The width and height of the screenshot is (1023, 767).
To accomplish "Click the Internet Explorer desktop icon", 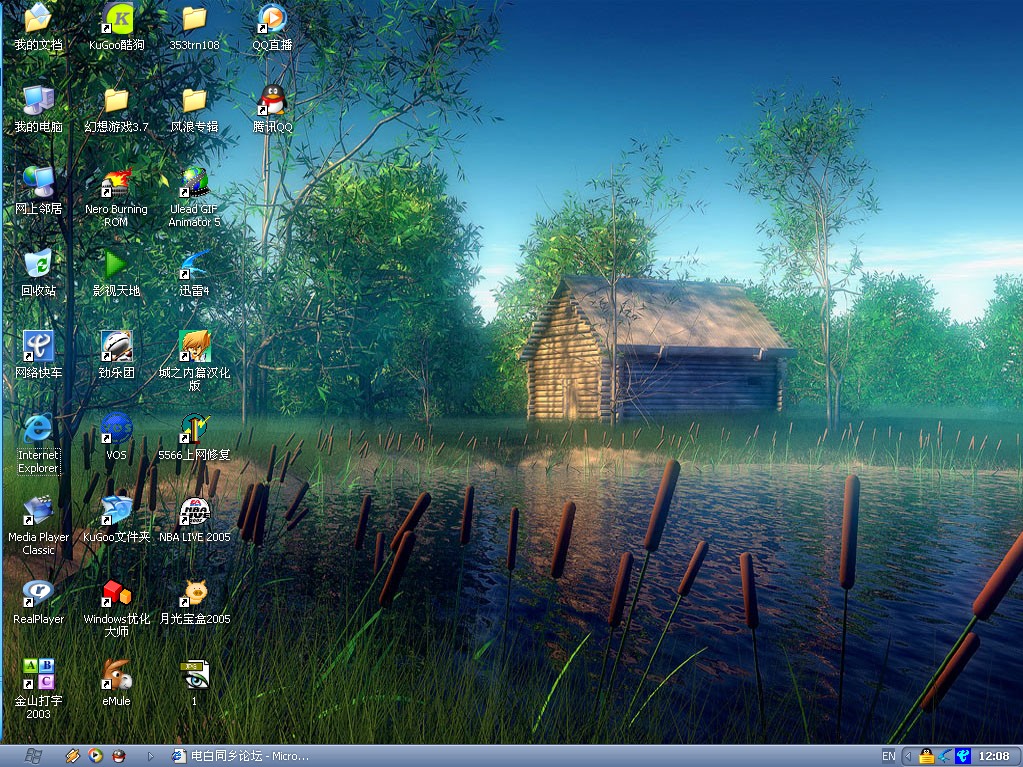I will (x=38, y=429).
